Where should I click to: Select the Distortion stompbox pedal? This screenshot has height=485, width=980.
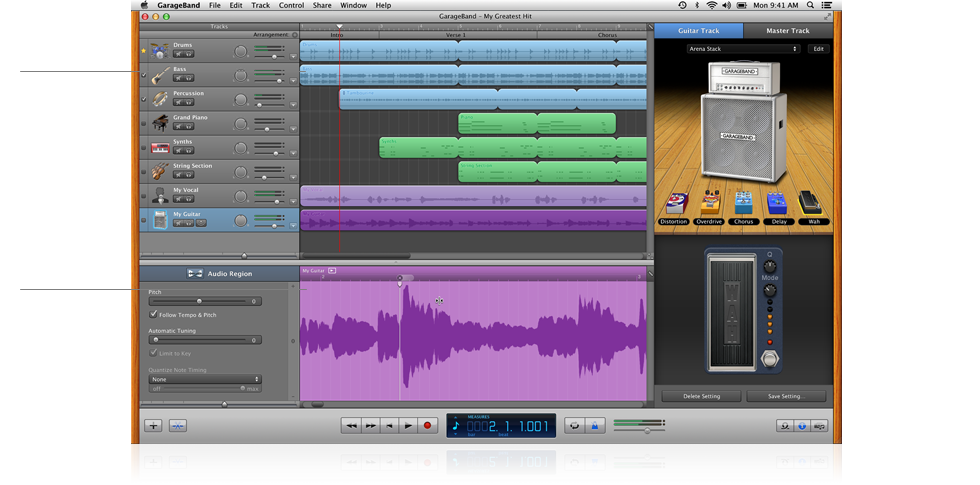pos(674,204)
